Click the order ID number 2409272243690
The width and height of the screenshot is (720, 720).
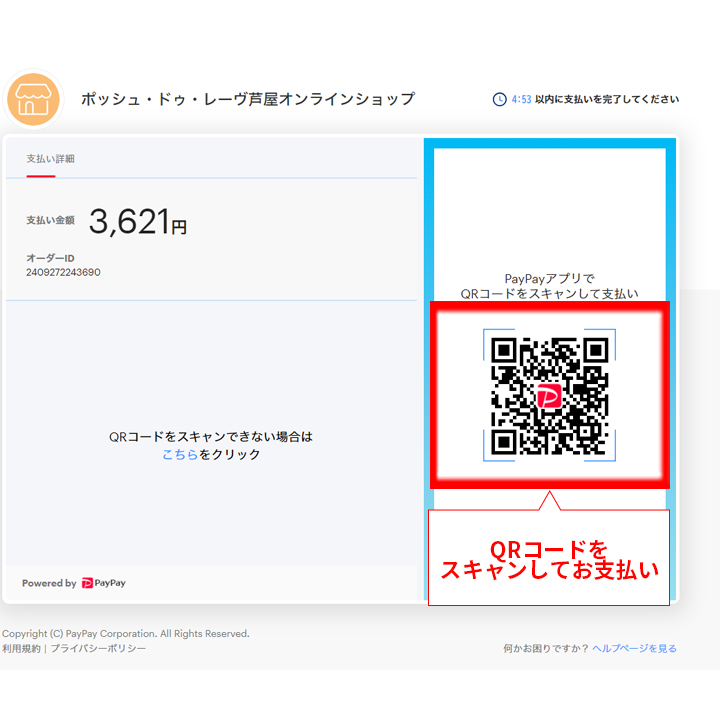pos(63,272)
